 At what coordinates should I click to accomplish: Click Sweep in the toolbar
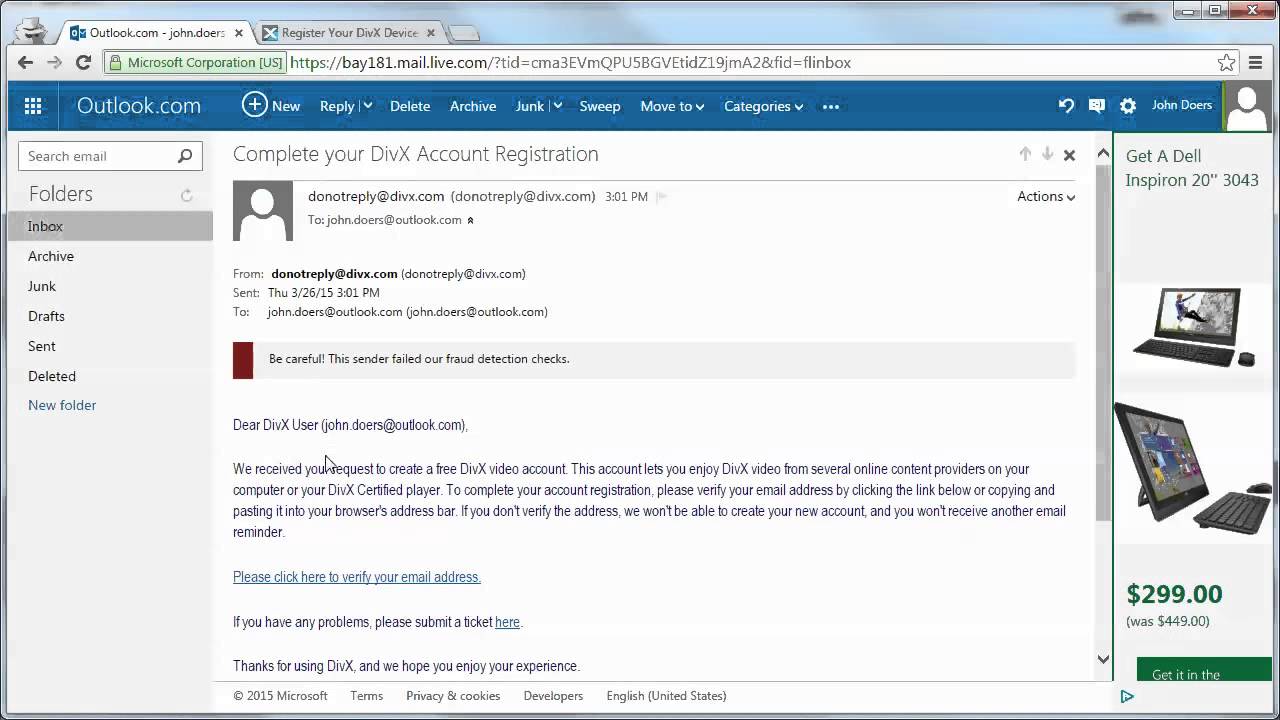pyautogui.click(x=600, y=106)
